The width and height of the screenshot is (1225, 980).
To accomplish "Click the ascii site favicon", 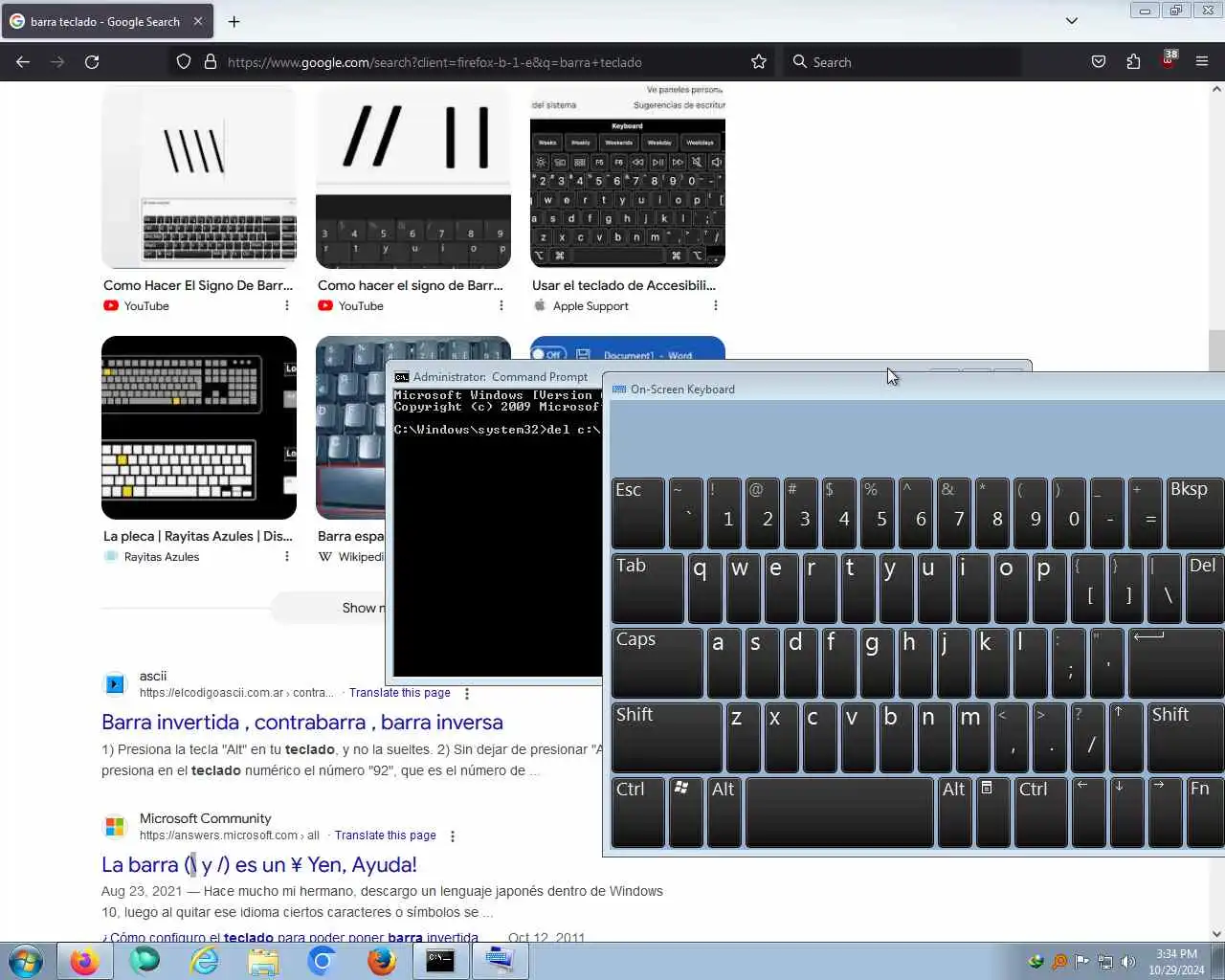I will click(x=115, y=684).
